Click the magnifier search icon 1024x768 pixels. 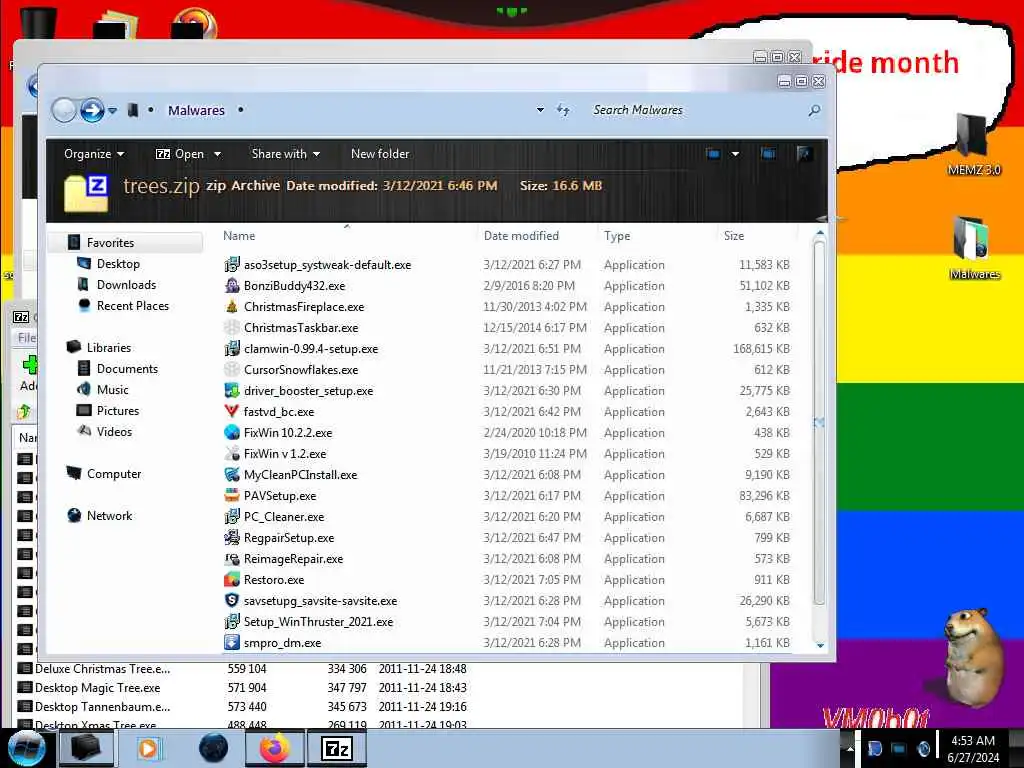[814, 110]
